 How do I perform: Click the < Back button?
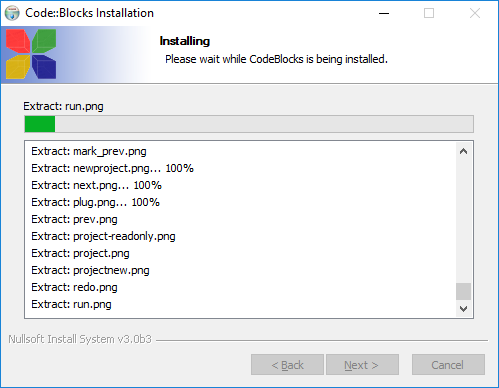point(287,365)
